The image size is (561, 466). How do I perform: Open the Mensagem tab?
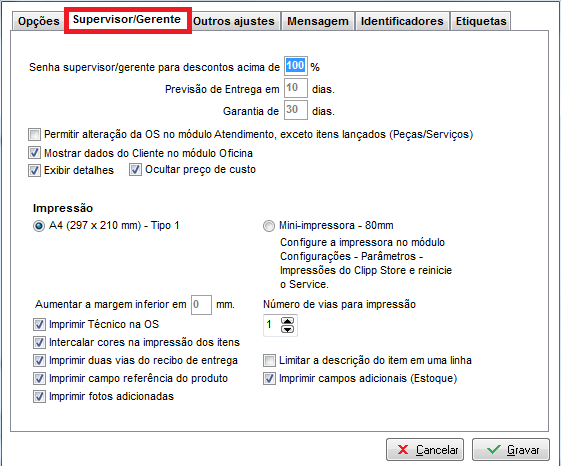click(x=318, y=21)
